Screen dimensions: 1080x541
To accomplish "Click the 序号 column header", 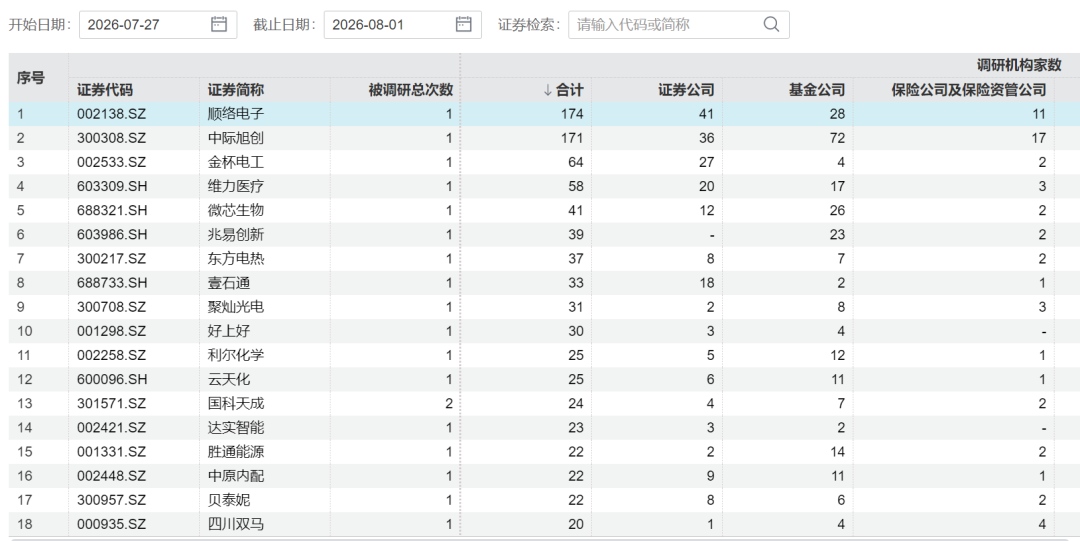I will tap(31, 78).
